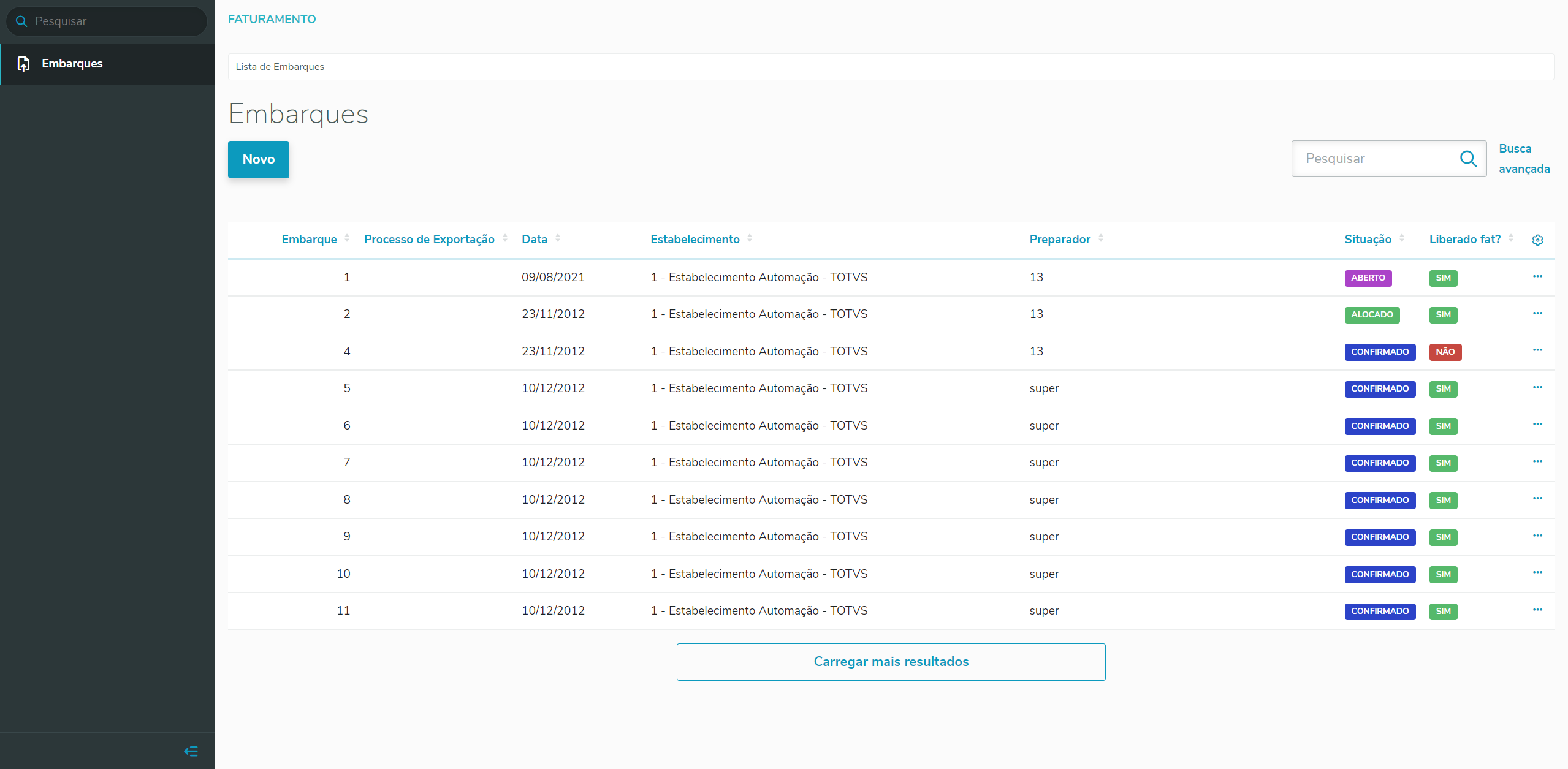The height and width of the screenshot is (769, 1568).
Task: Select Embarques in the sidebar menu
Action: (x=72, y=64)
